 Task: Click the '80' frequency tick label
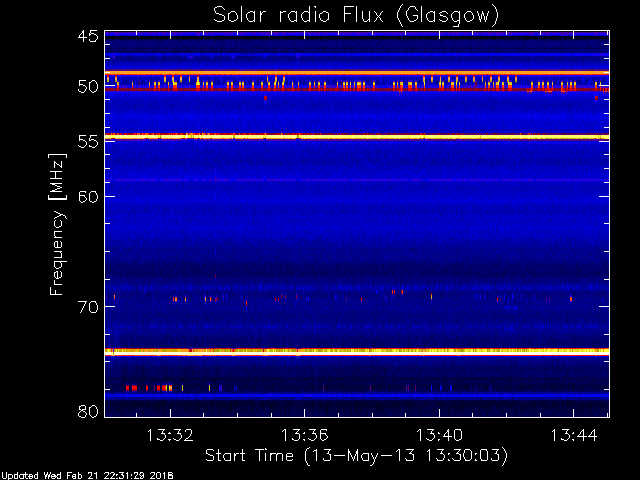click(x=88, y=411)
